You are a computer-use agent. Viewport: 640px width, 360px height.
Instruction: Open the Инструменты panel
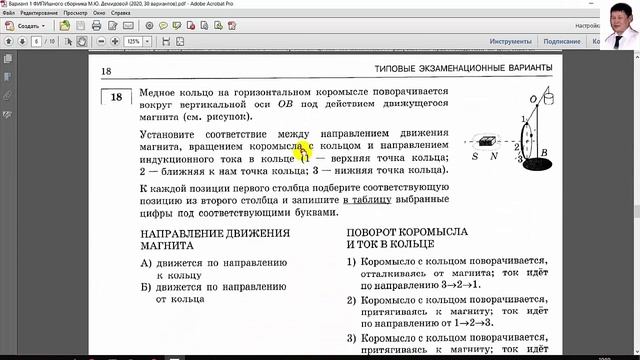511,41
